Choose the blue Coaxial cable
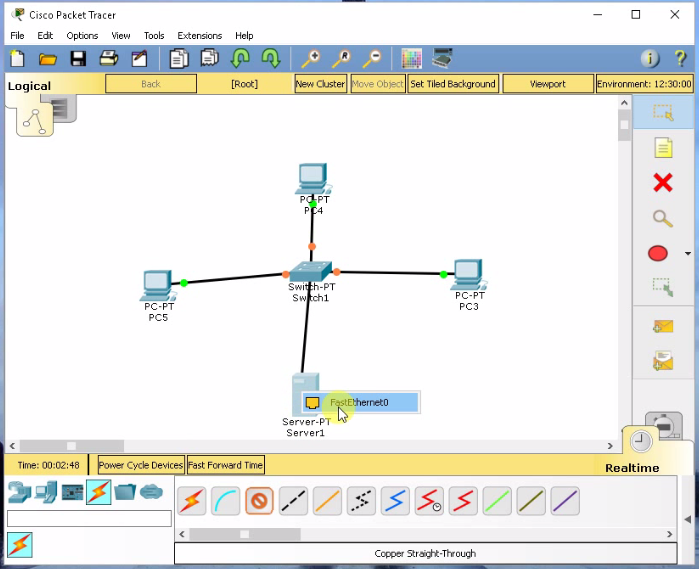 [395, 501]
